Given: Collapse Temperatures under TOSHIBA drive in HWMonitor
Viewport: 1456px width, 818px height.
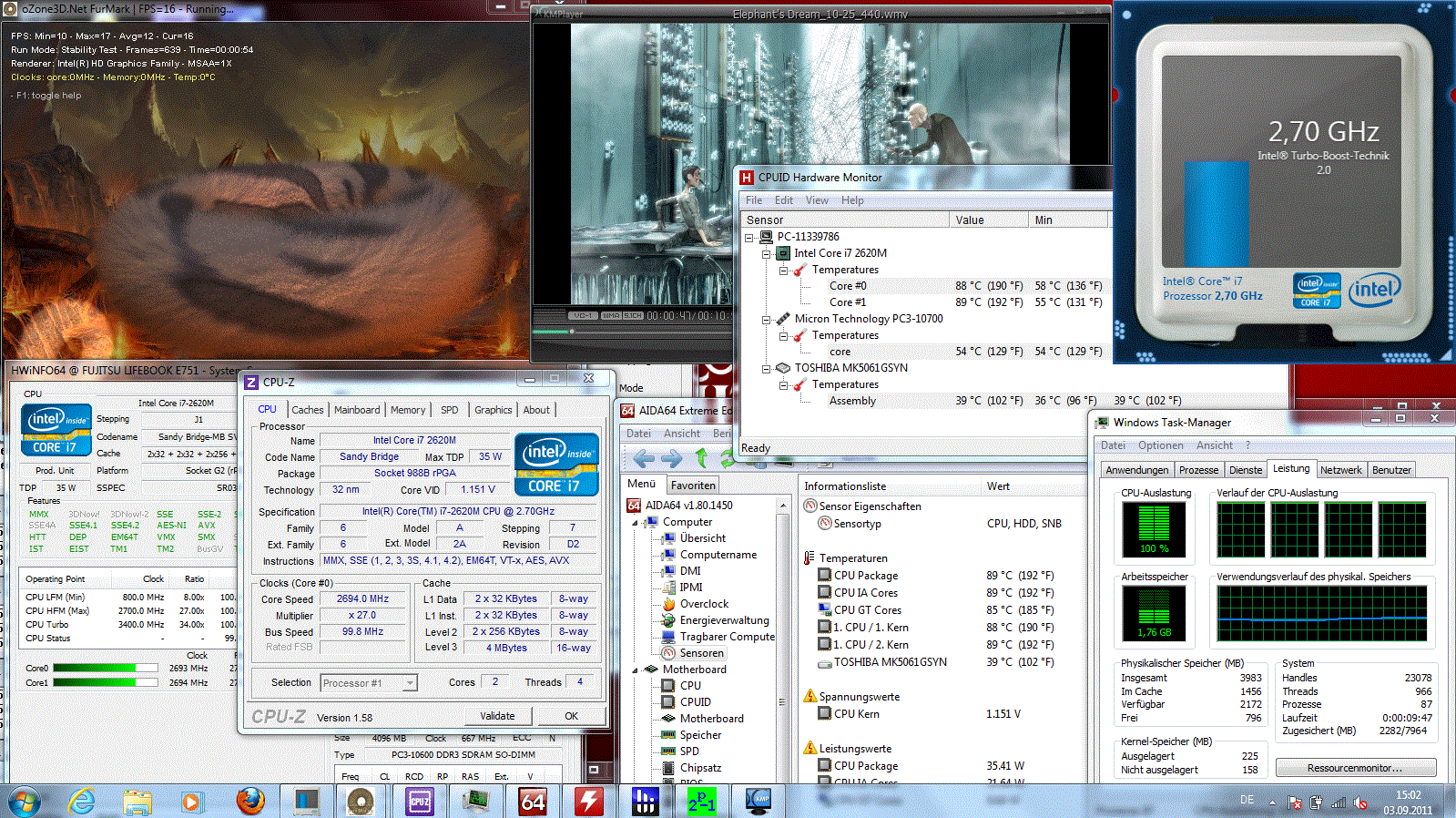Looking at the screenshot, I should (x=782, y=384).
